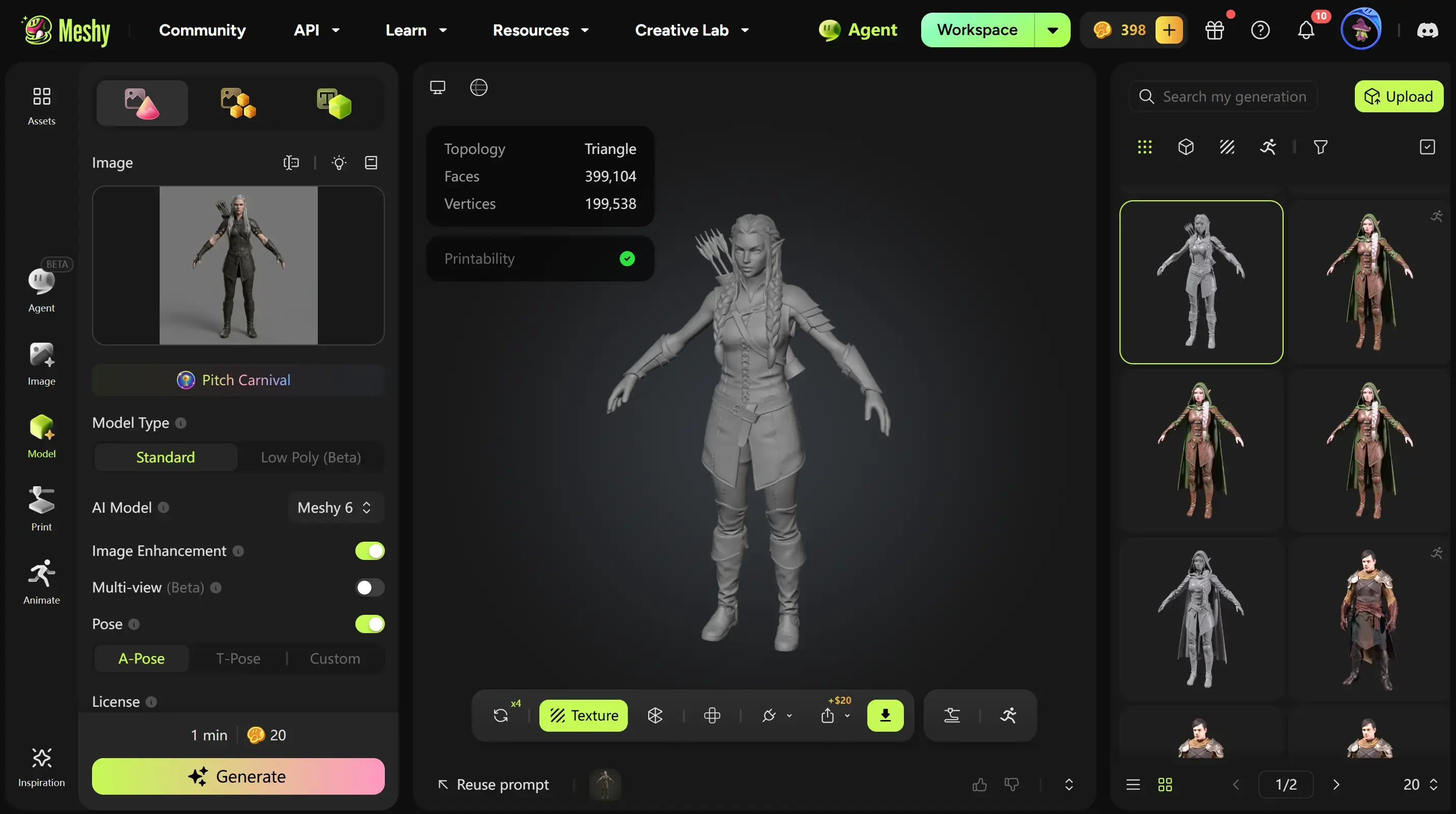Toggle the Pose switch

coord(370,623)
